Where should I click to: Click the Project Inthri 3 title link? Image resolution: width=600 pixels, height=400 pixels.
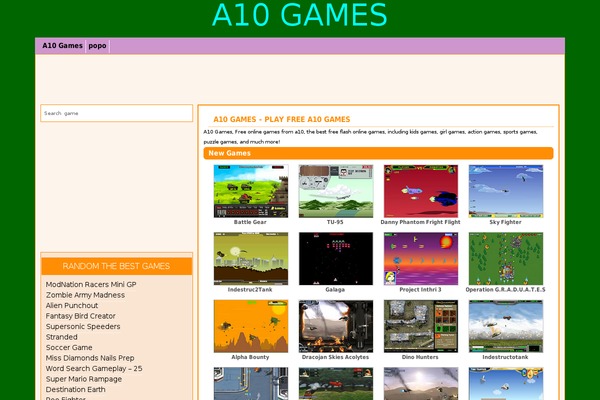pyautogui.click(x=421, y=290)
